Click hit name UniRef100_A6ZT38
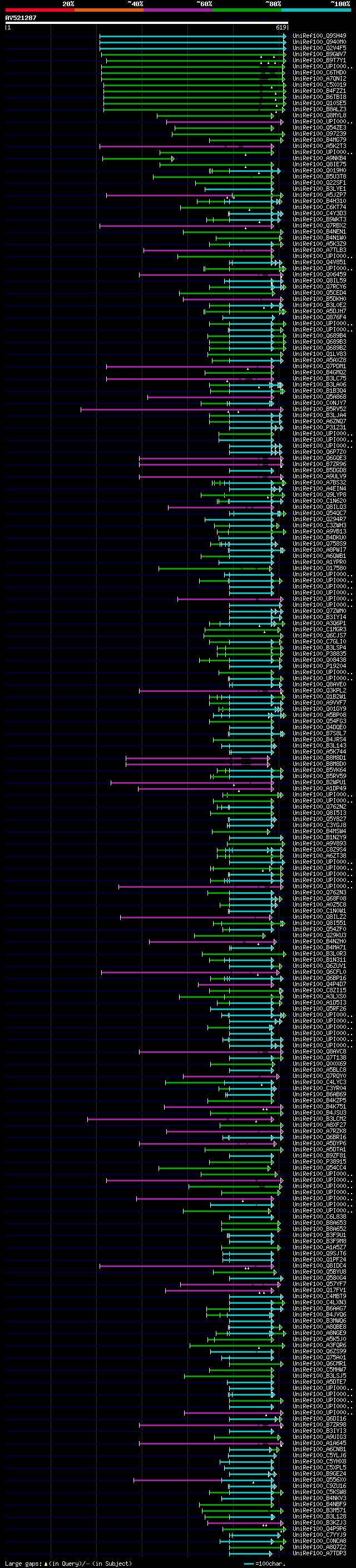 click(x=319, y=856)
